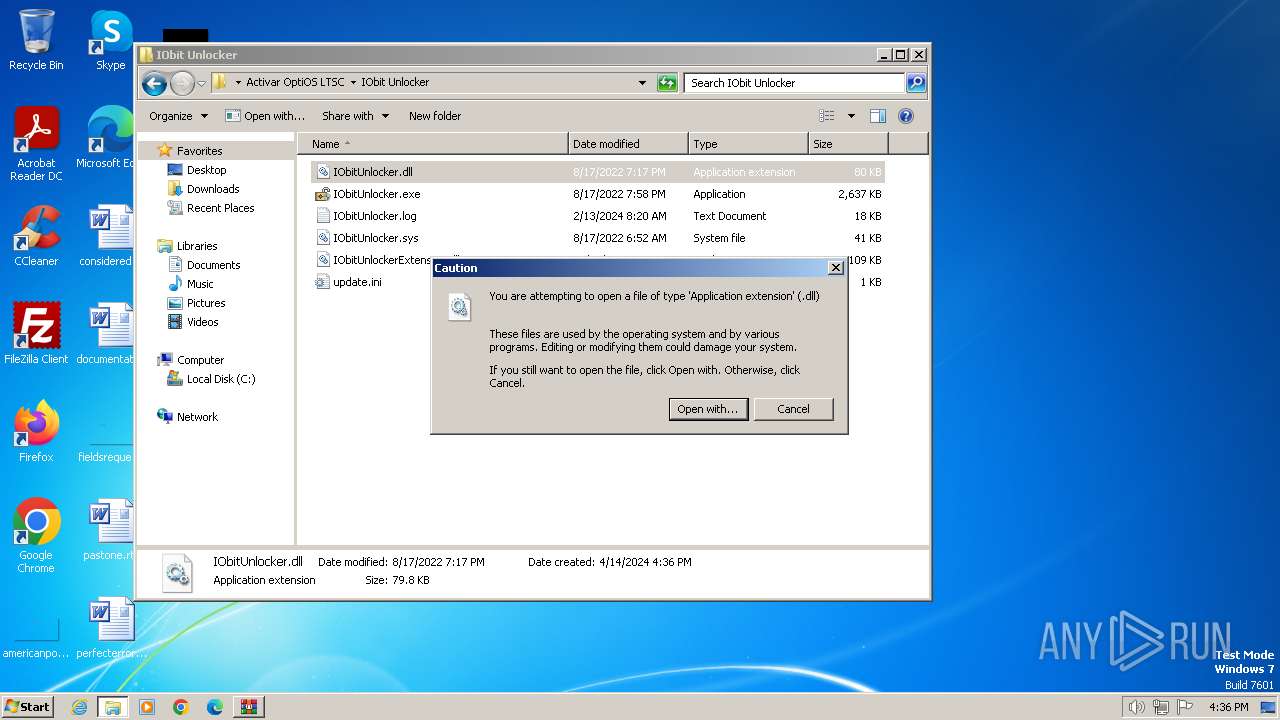The width and height of the screenshot is (1280, 720).
Task: Select Network in the navigation pane
Action: (x=197, y=417)
